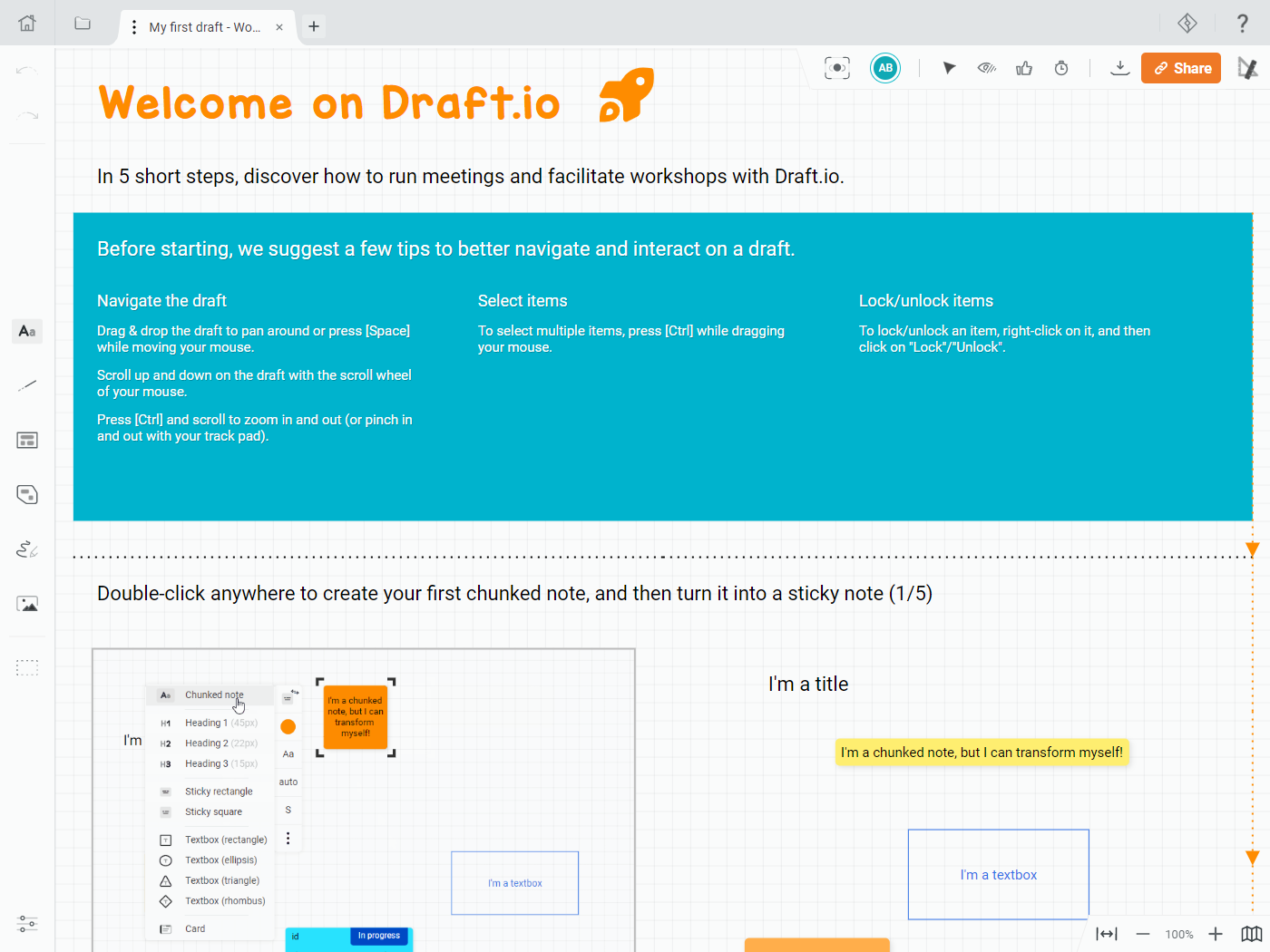1270x952 pixels.
Task: Open the voting thumbs-up tool
Action: (x=1024, y=68)
